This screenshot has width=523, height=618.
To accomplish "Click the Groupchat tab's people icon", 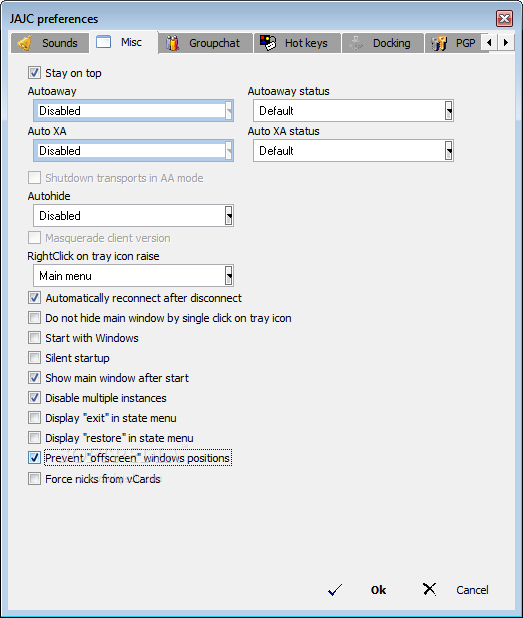I will point(172,43).
